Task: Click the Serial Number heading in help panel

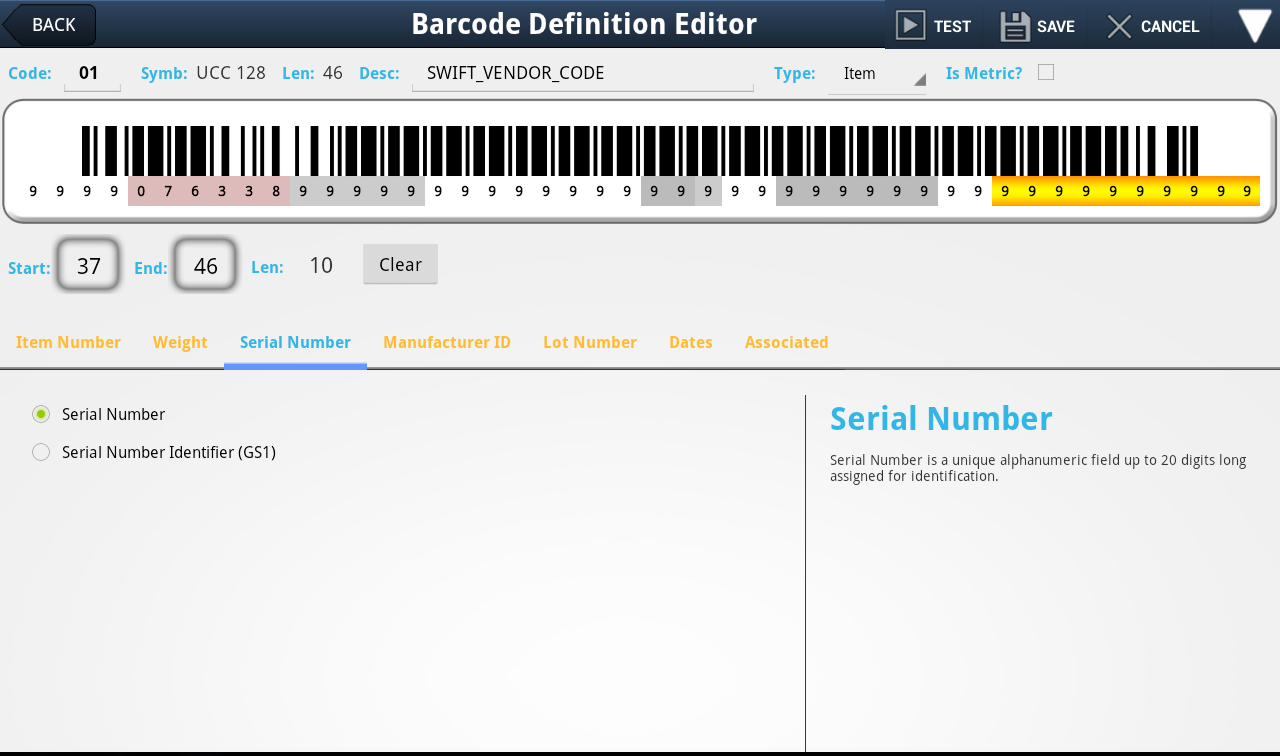Action: tap(941, 419)
